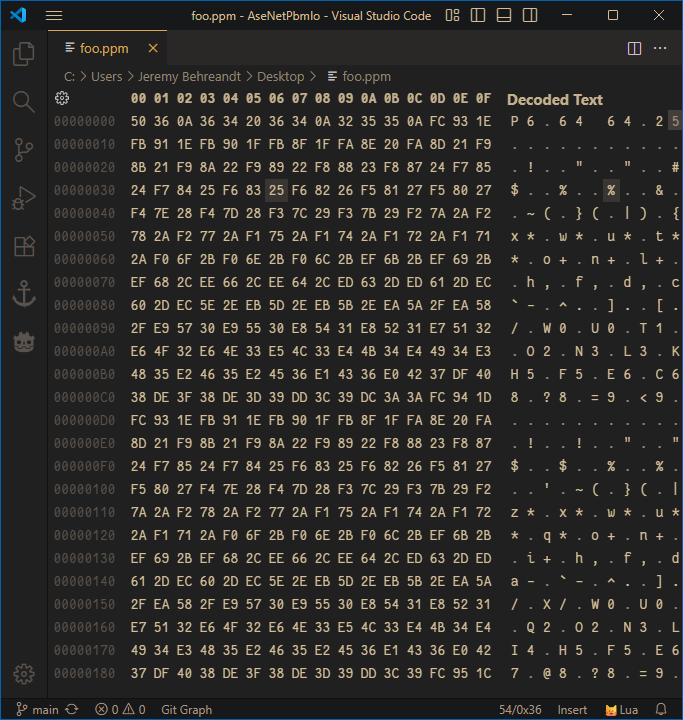The image size is (683, 720).
Task: Toggle Insert mode in the status bar
Action: [x=572, y=709]
